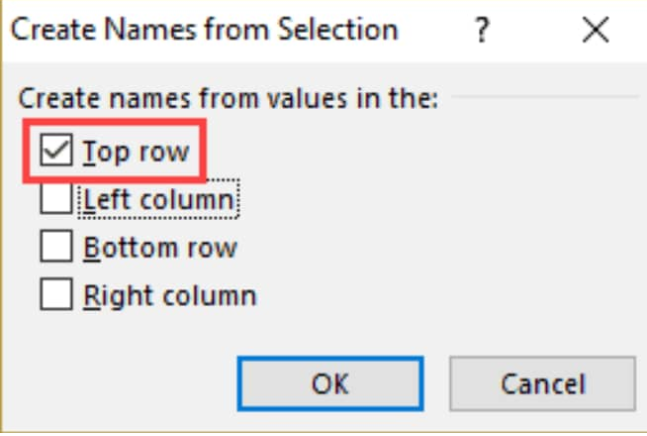Viewport: 647px width, 436px height.
Task: Enable the Left column checkbox
Action: 57,198
